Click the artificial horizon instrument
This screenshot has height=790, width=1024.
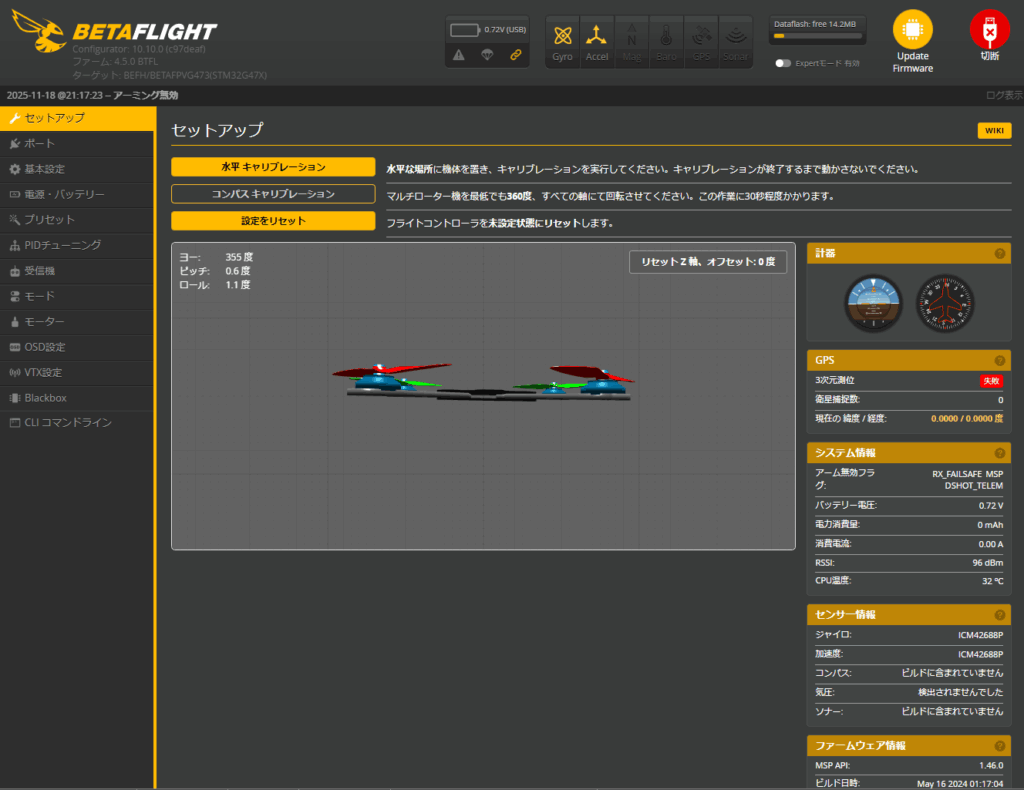[x=873, y=303]
